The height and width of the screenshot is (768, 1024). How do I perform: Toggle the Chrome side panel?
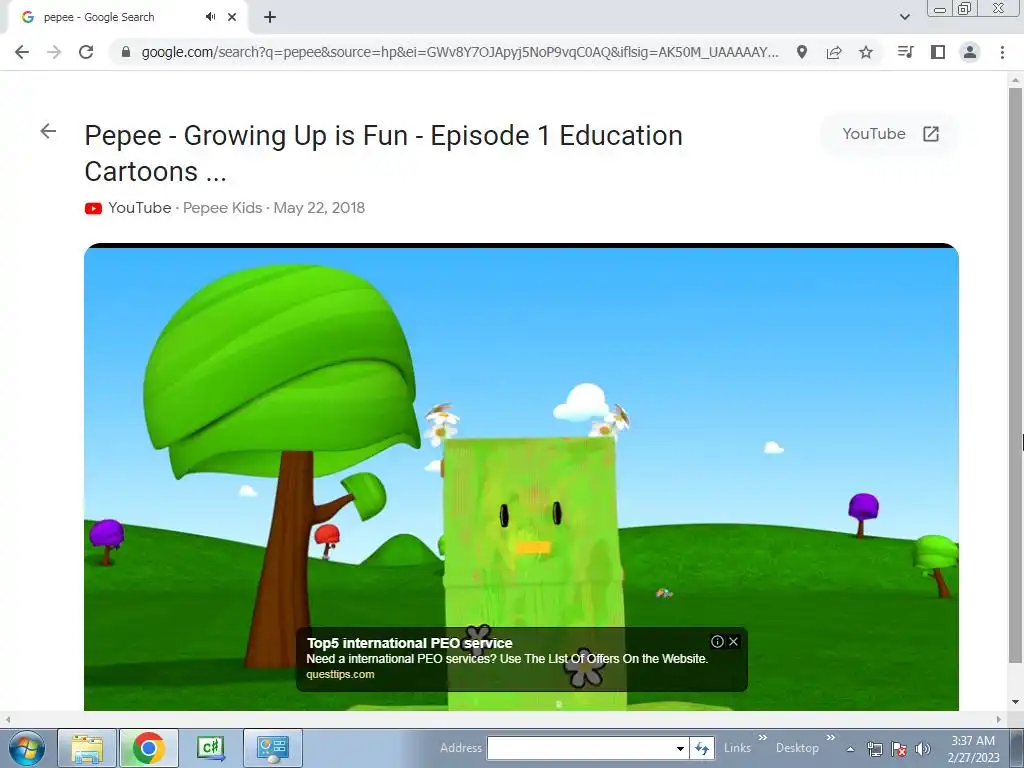click(938, 52)
